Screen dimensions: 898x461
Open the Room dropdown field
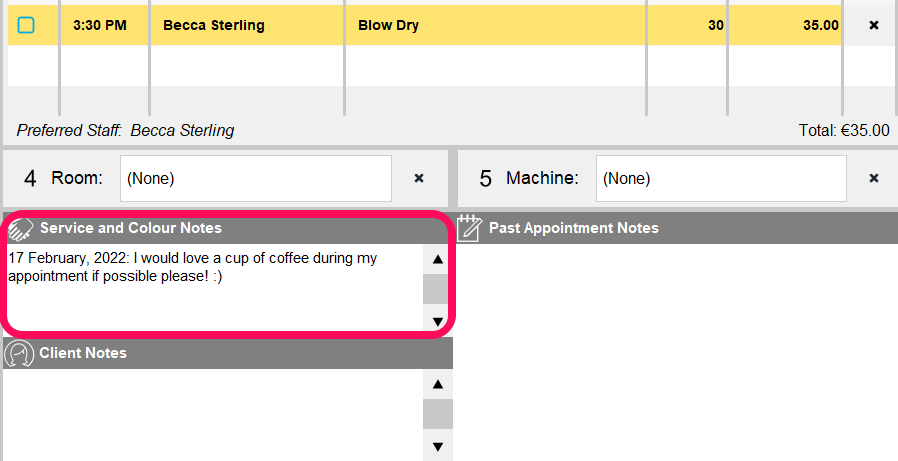255,178
